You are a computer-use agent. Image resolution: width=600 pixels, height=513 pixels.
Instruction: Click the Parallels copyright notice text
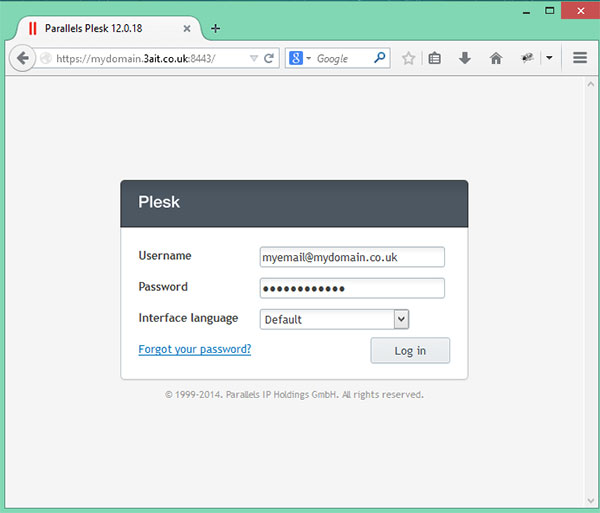294,394
